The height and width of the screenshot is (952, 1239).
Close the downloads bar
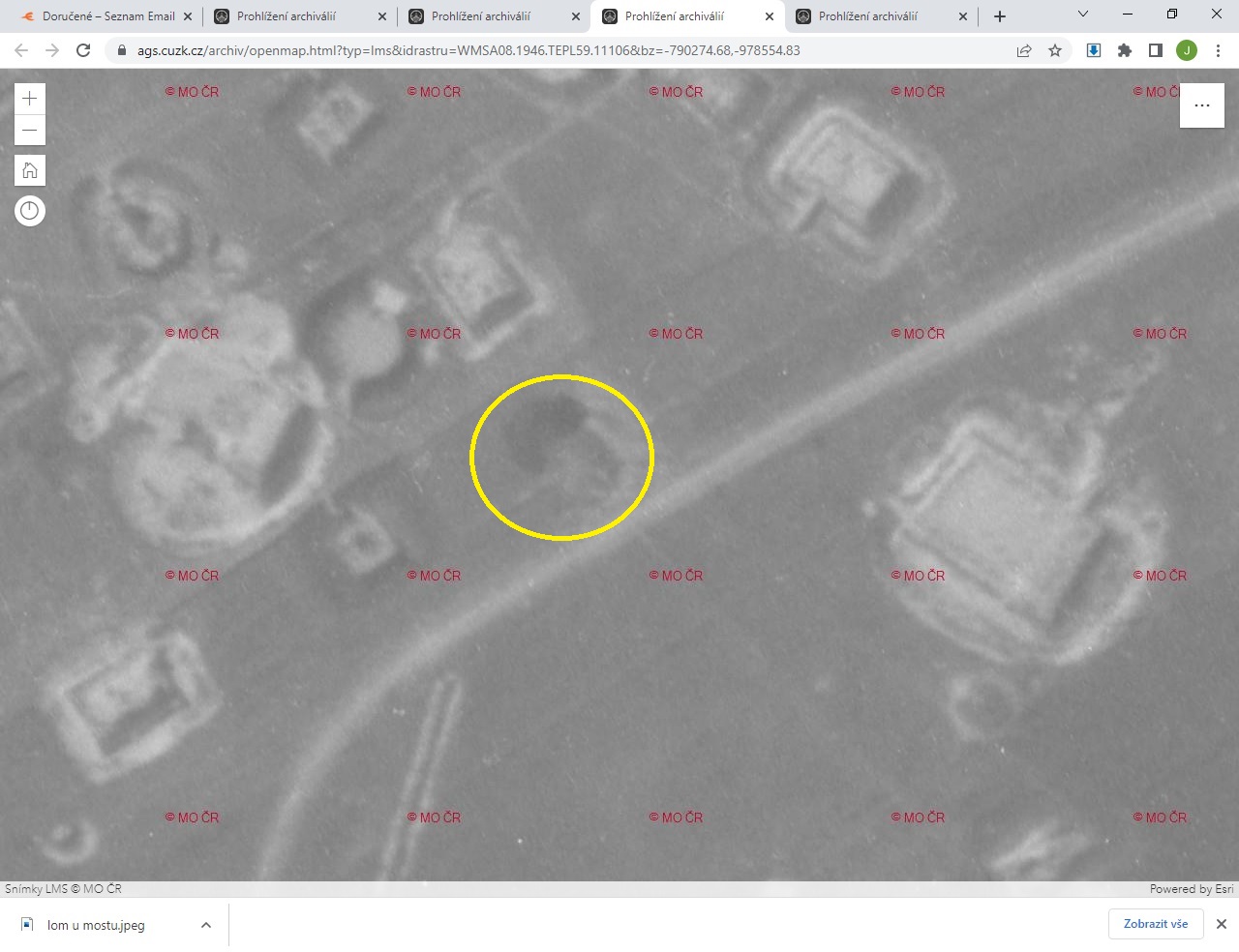[1222, 924]
